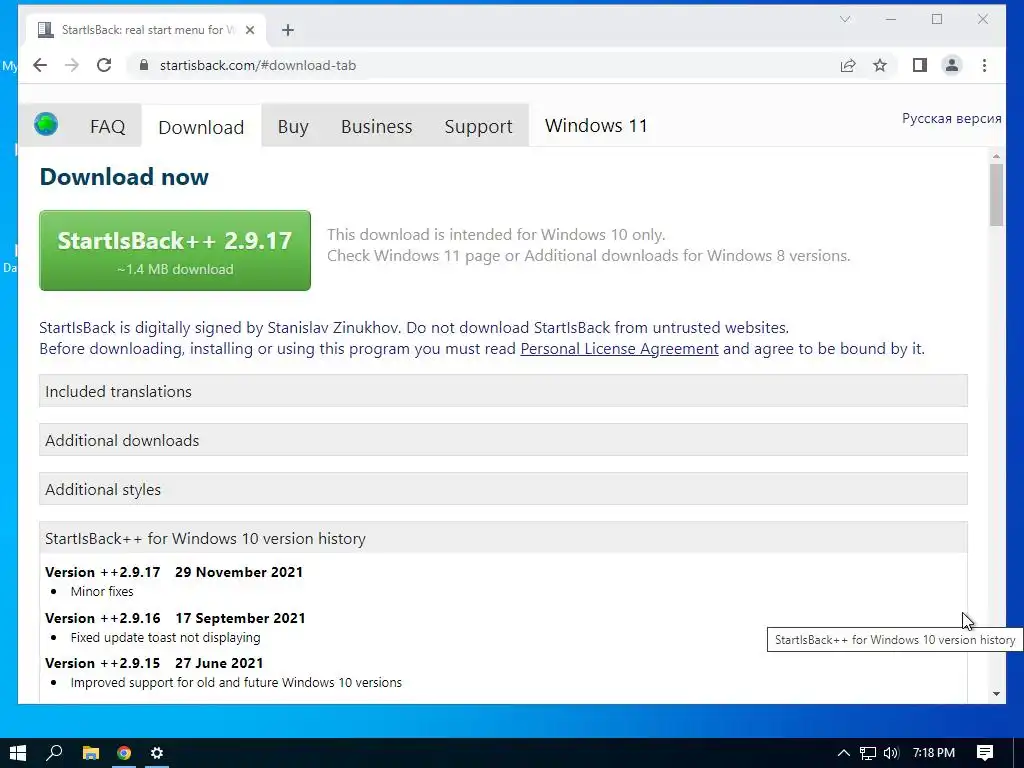Screen dimensions: 1024x768
Task: Open the Action Center notification icon
Action: (985, 753)
